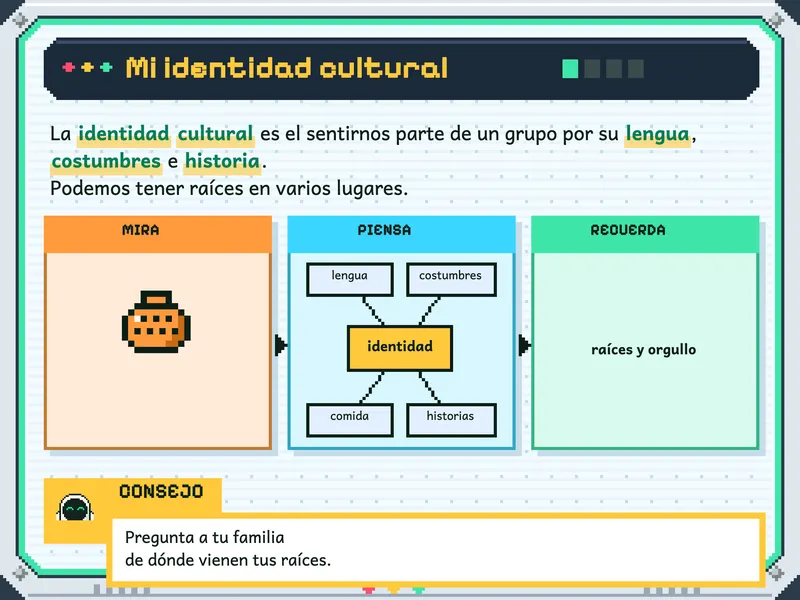Click the green plus sparkle in title bar
The image size is (800, 600).
tap(106, 67)
